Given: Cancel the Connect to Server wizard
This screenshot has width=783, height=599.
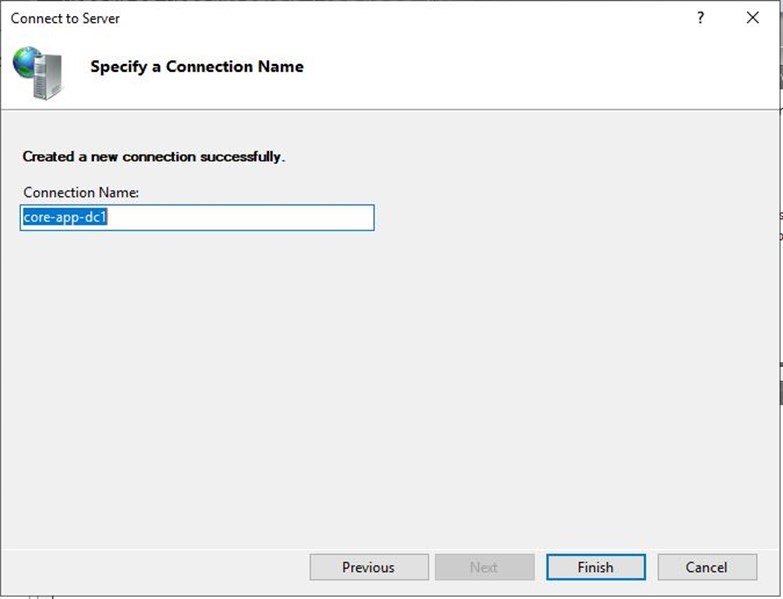Looking at the screenshot, I should click(706, 567).
